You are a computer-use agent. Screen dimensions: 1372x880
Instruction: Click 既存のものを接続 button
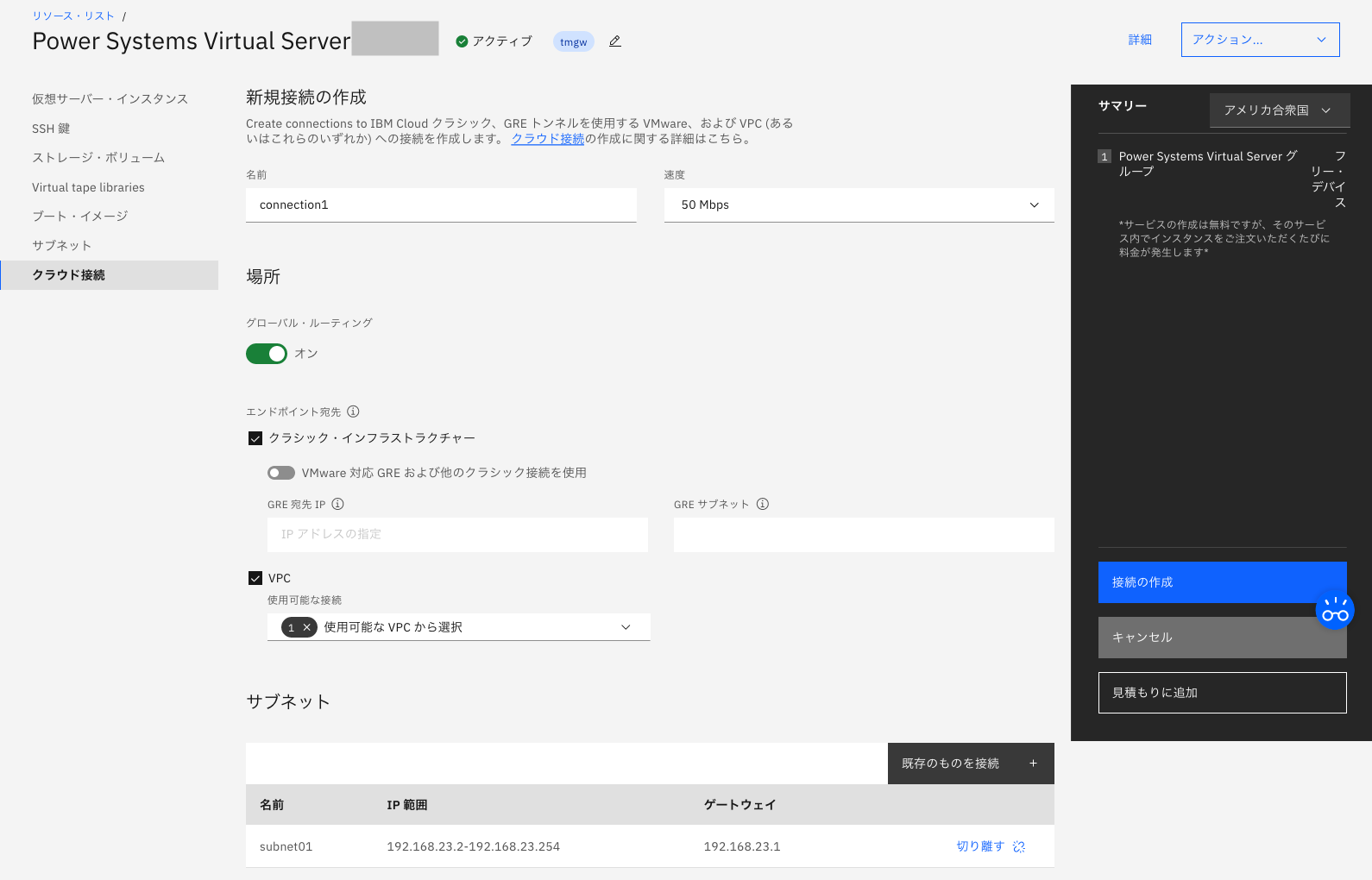click(x=971, y=764)
